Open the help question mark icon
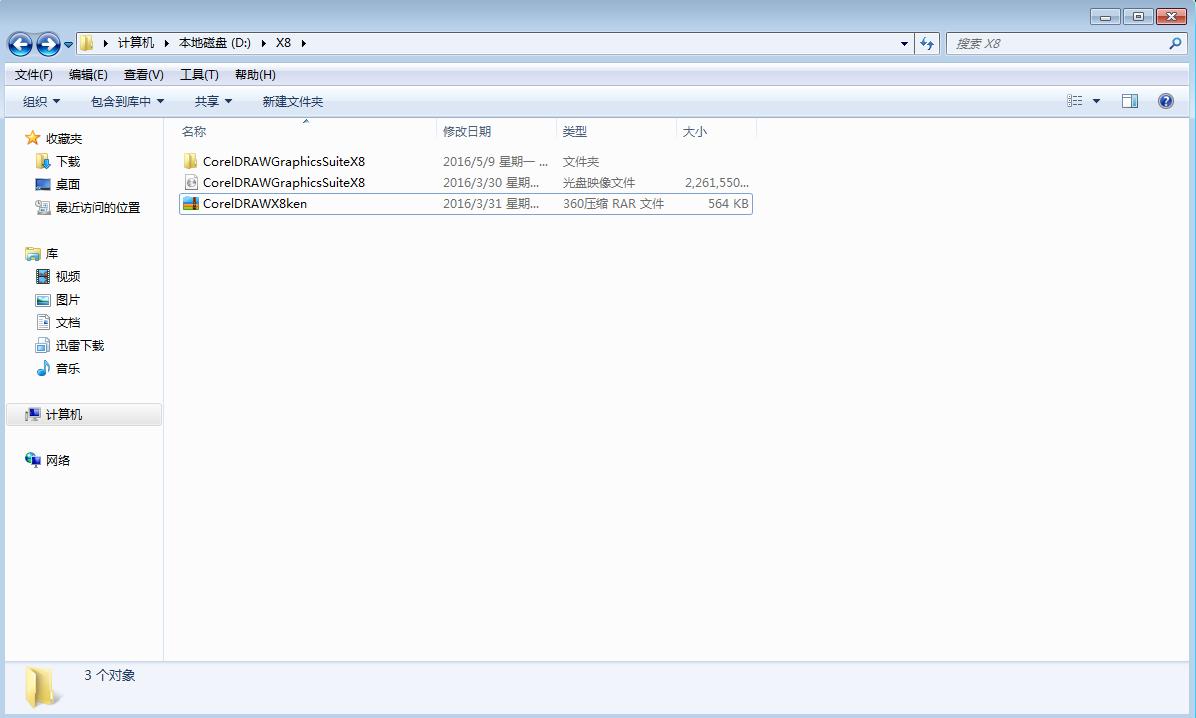The width and height of the screenshot is (1196, 718). (1166, 100)
